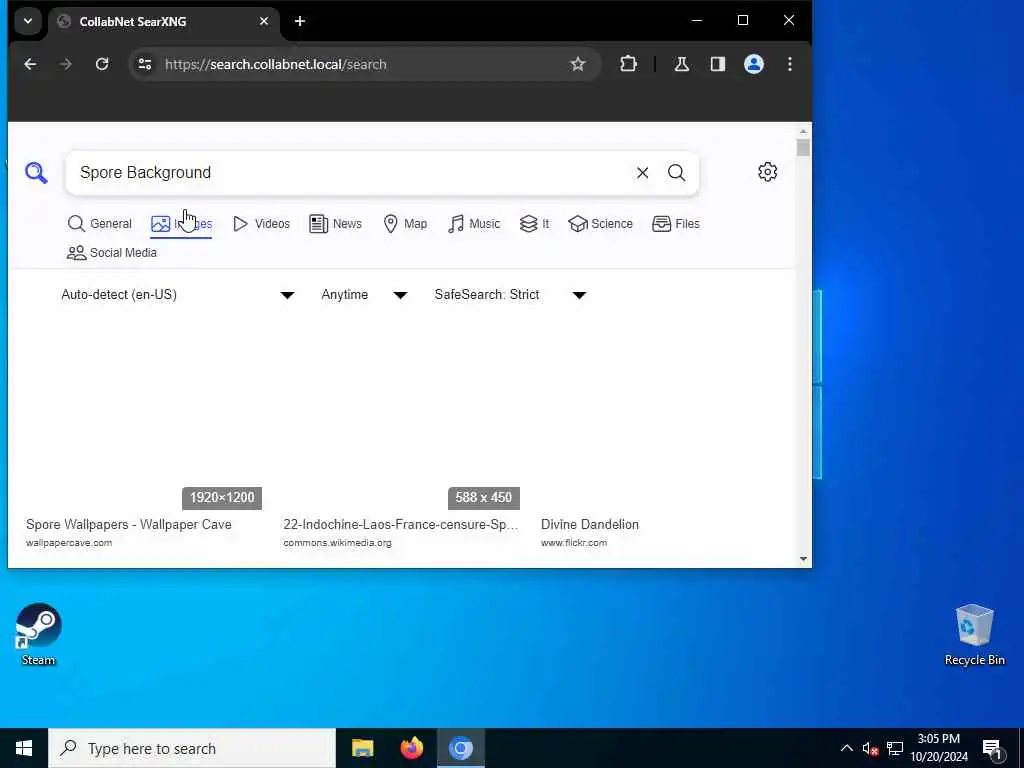
Task: Expand the SafeSearch: Strict dropdown
Action: tap(510, 295)
